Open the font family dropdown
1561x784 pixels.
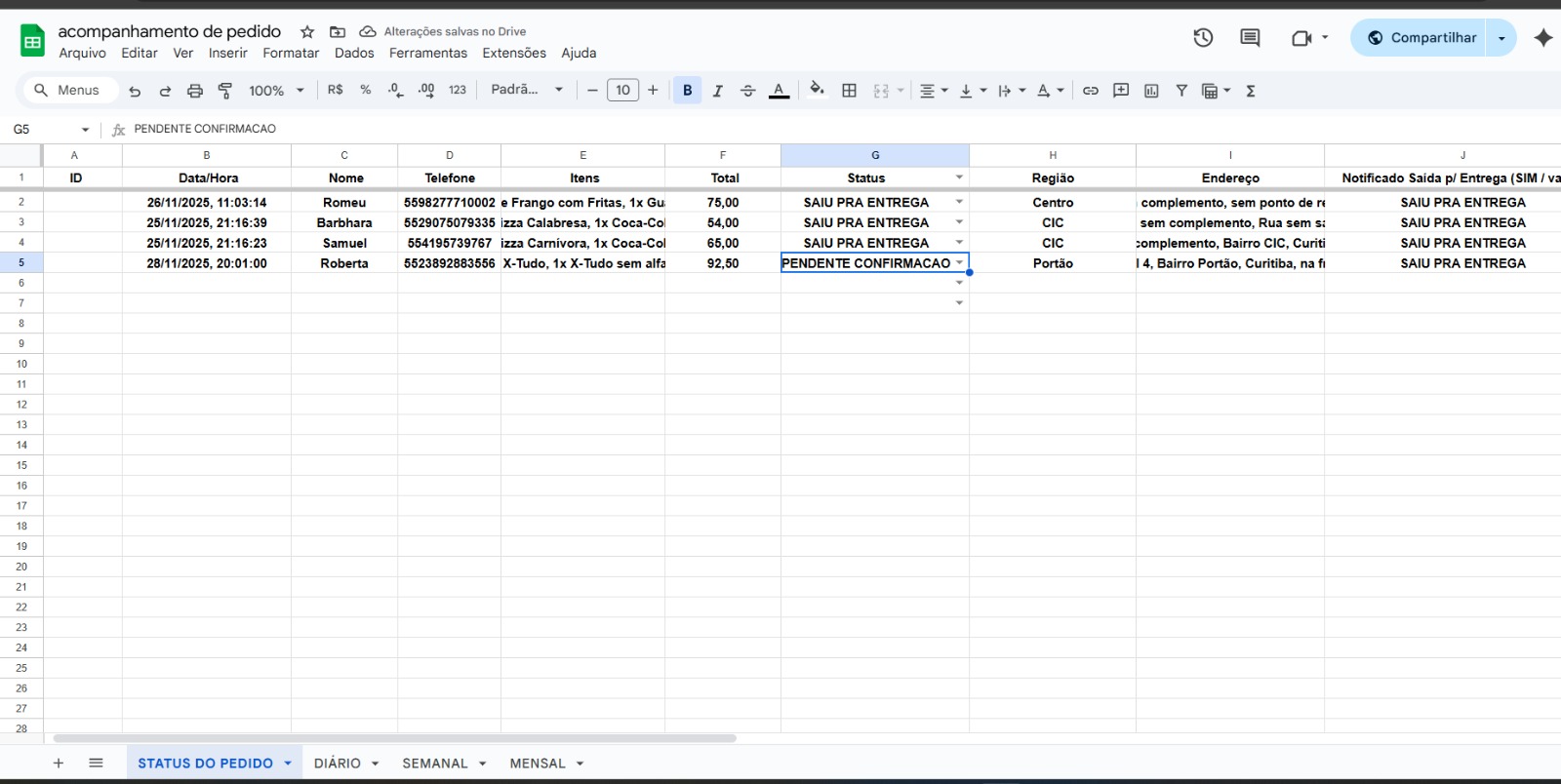click(527, 90)
